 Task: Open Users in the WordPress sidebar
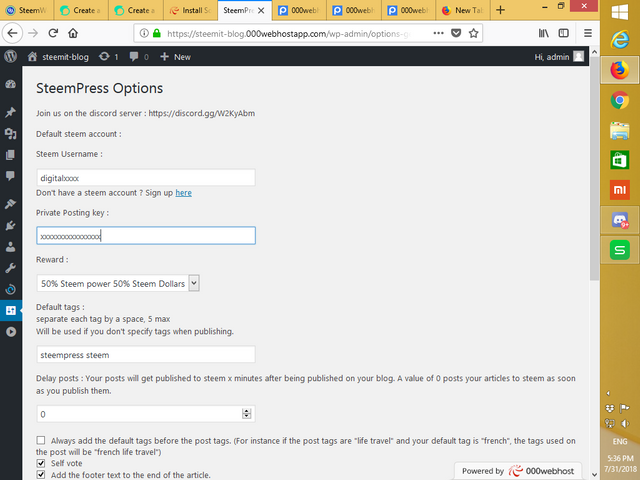(10, 246)
